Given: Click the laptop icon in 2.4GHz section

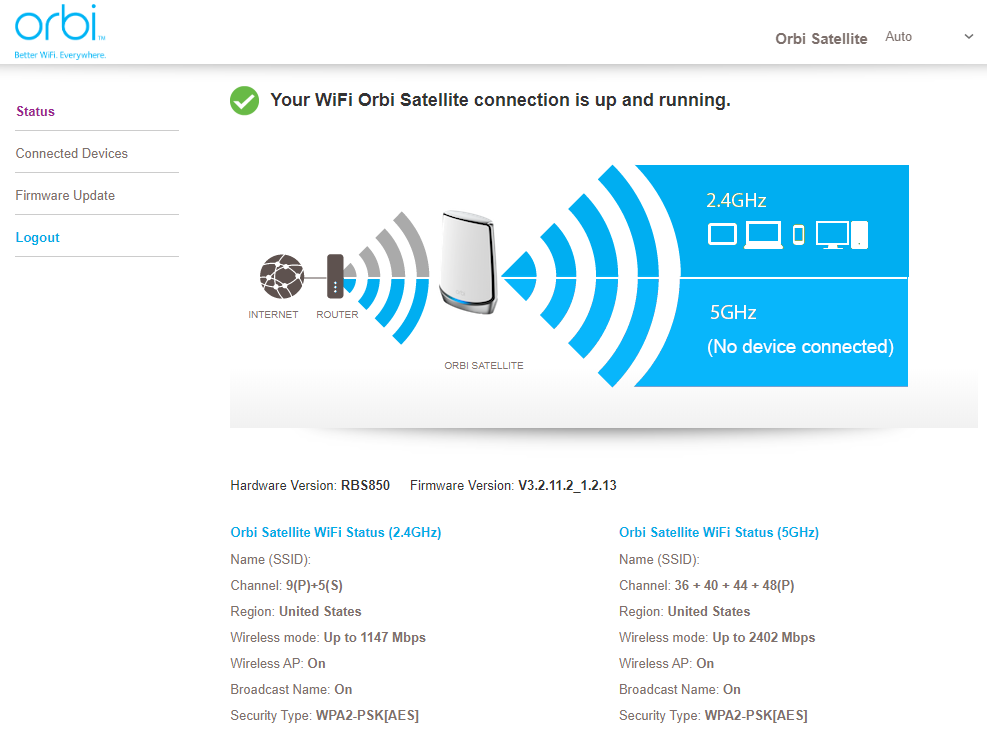Looking at the screenshot, I should tap(764, 234).
